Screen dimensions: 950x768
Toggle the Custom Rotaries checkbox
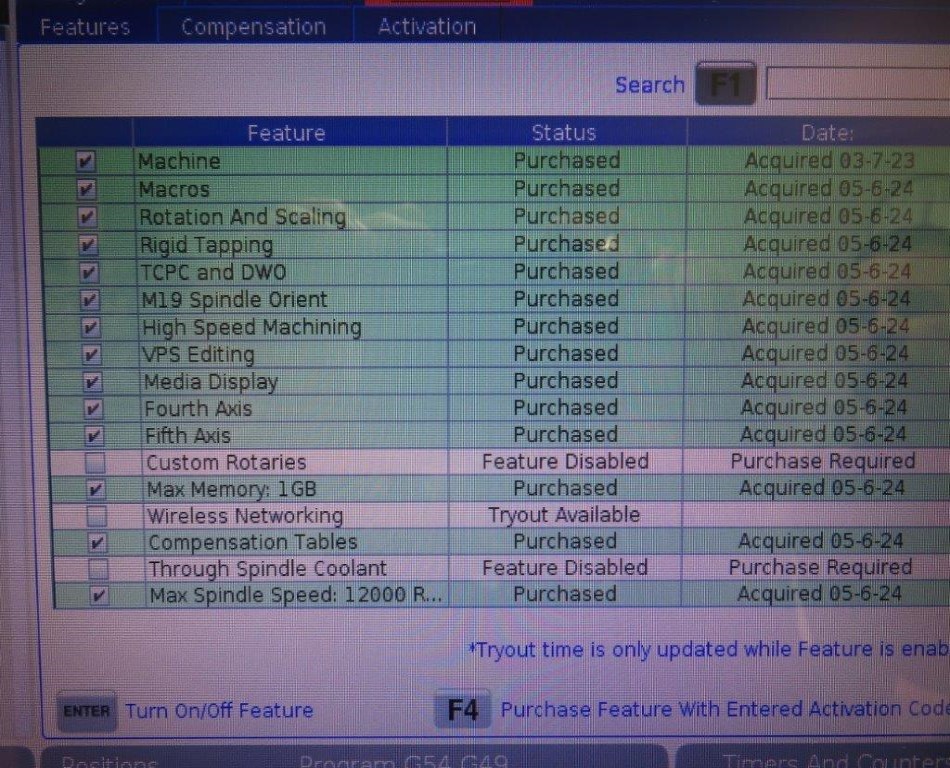95,463
